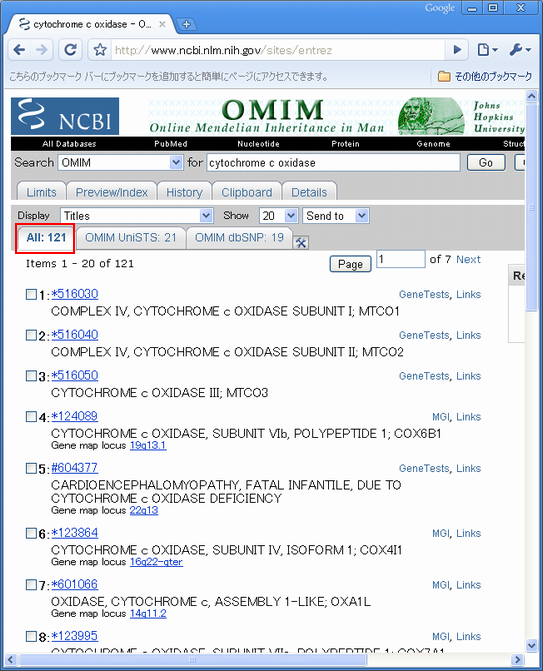
Task: Click the Page button
Action: point(350,264)
